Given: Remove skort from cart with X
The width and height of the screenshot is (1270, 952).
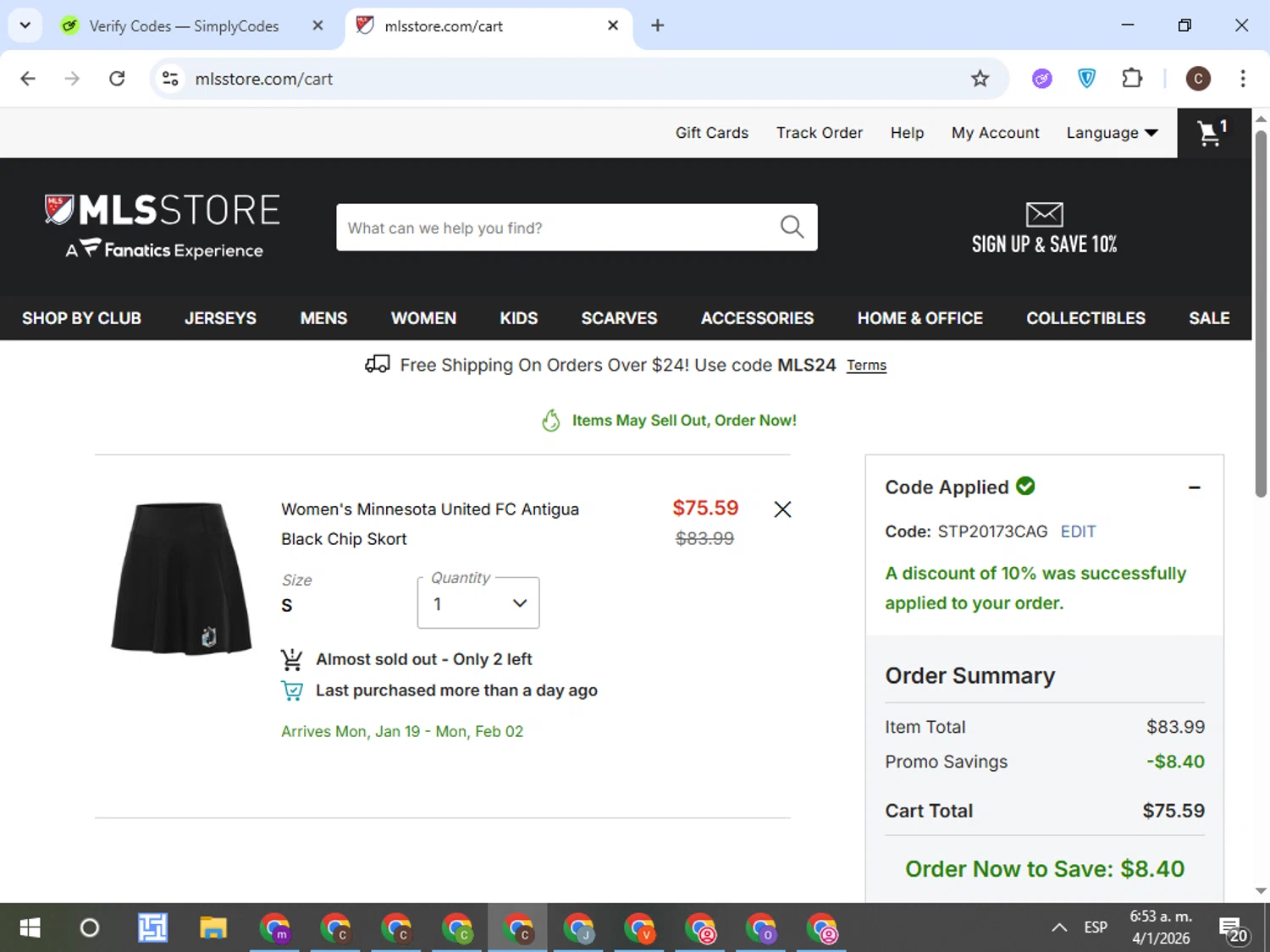Looking at the screenshot, I should [782, 509].
